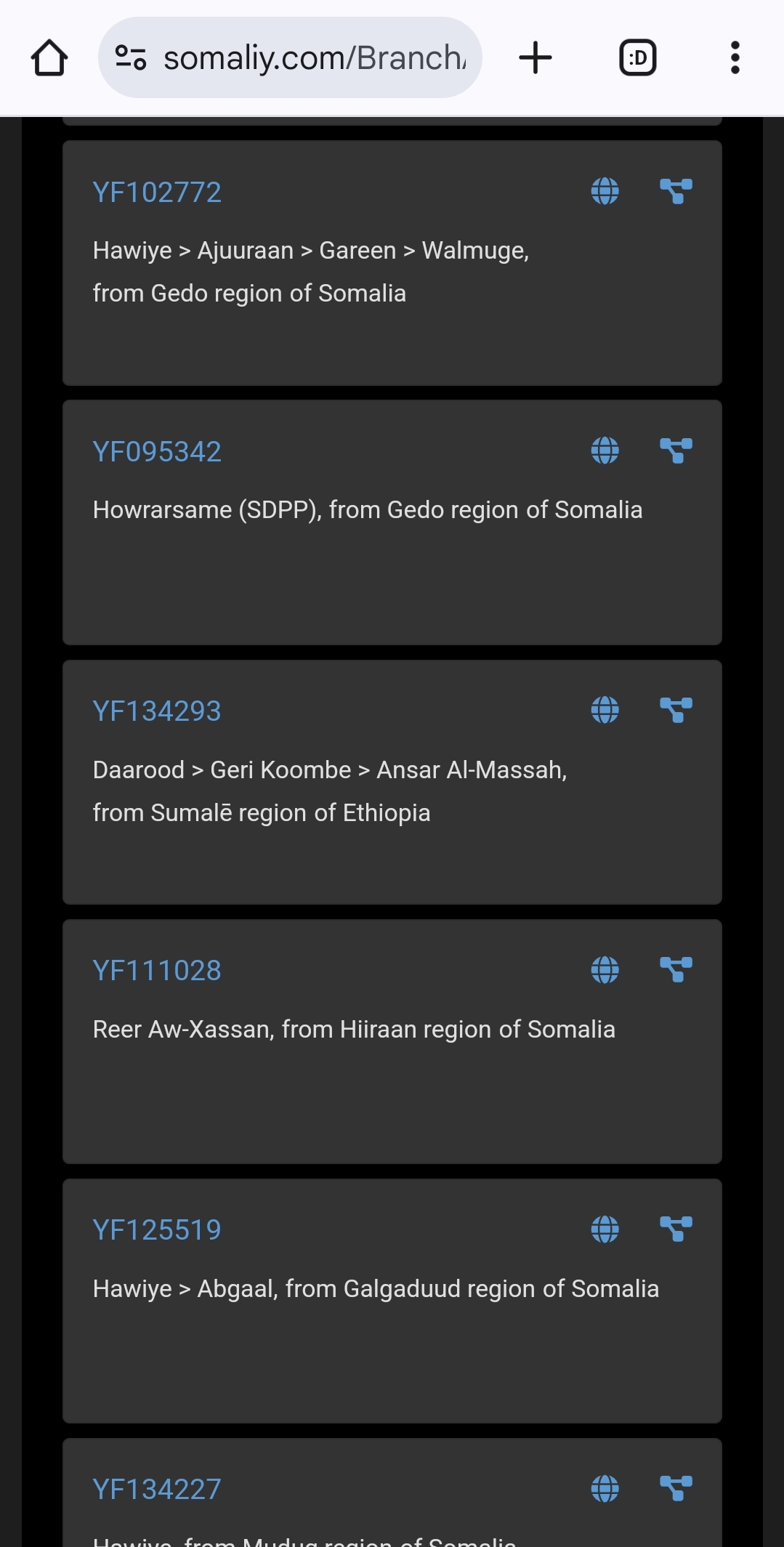
Task: Open tree icon for YF125519
Action: click(676, 1229)
